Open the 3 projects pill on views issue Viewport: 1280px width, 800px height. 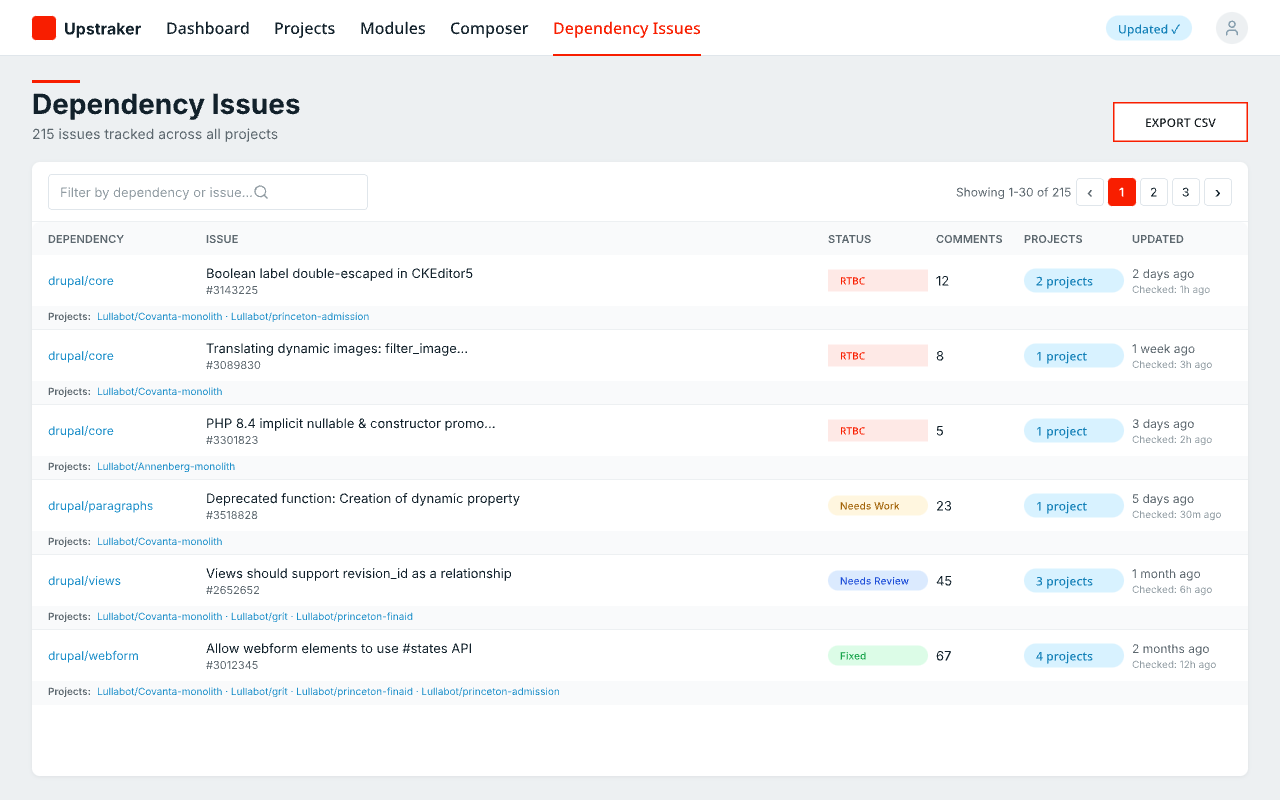pyautogui.click(x=1073, y=580)
